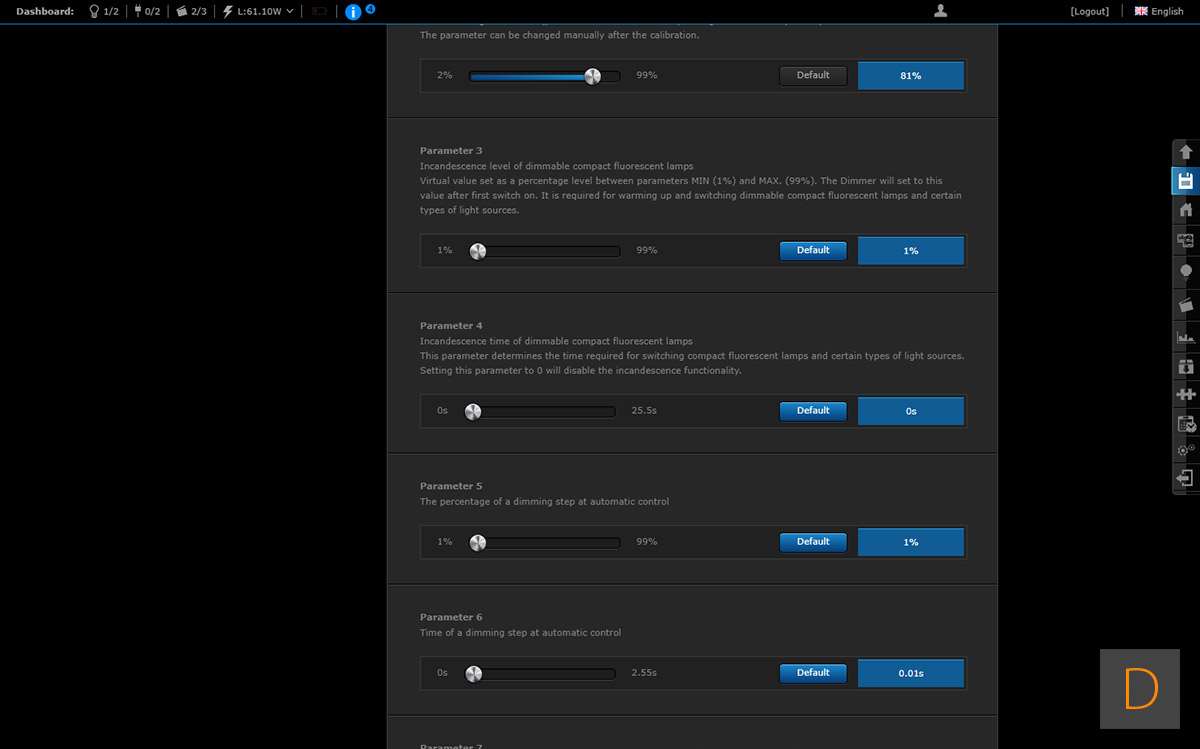Click the Parameter 6 value field 0.01s
1200x749 pixels.
pyautogui.click(x=910, y=673)
